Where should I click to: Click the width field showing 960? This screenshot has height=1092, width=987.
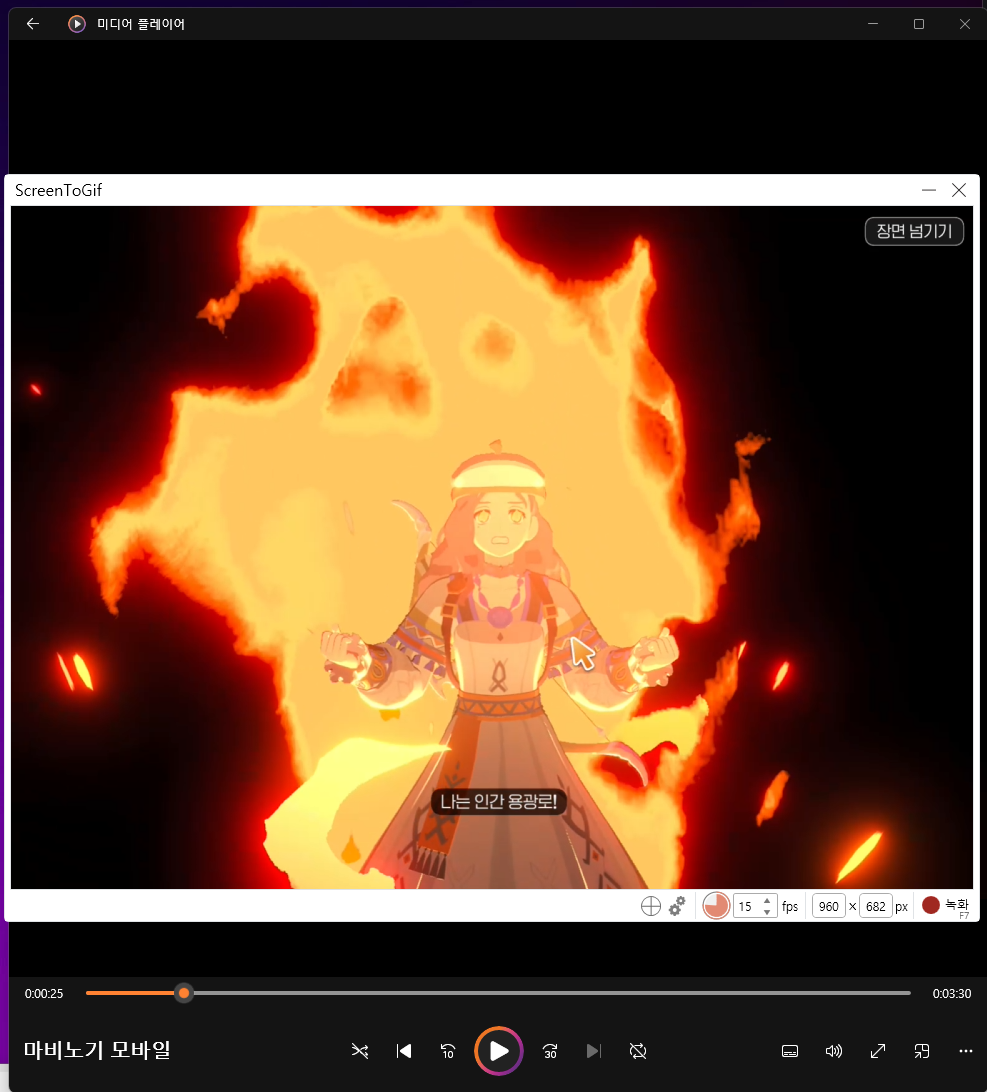pyautogui.click(x=829, y=906)
